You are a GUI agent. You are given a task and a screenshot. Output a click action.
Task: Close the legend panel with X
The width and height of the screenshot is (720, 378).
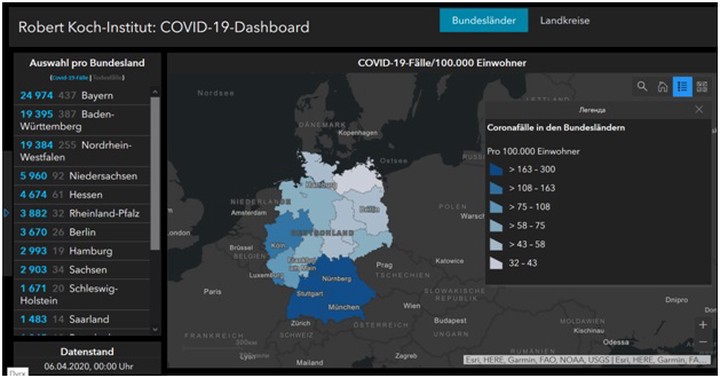(x=699, y=109)
